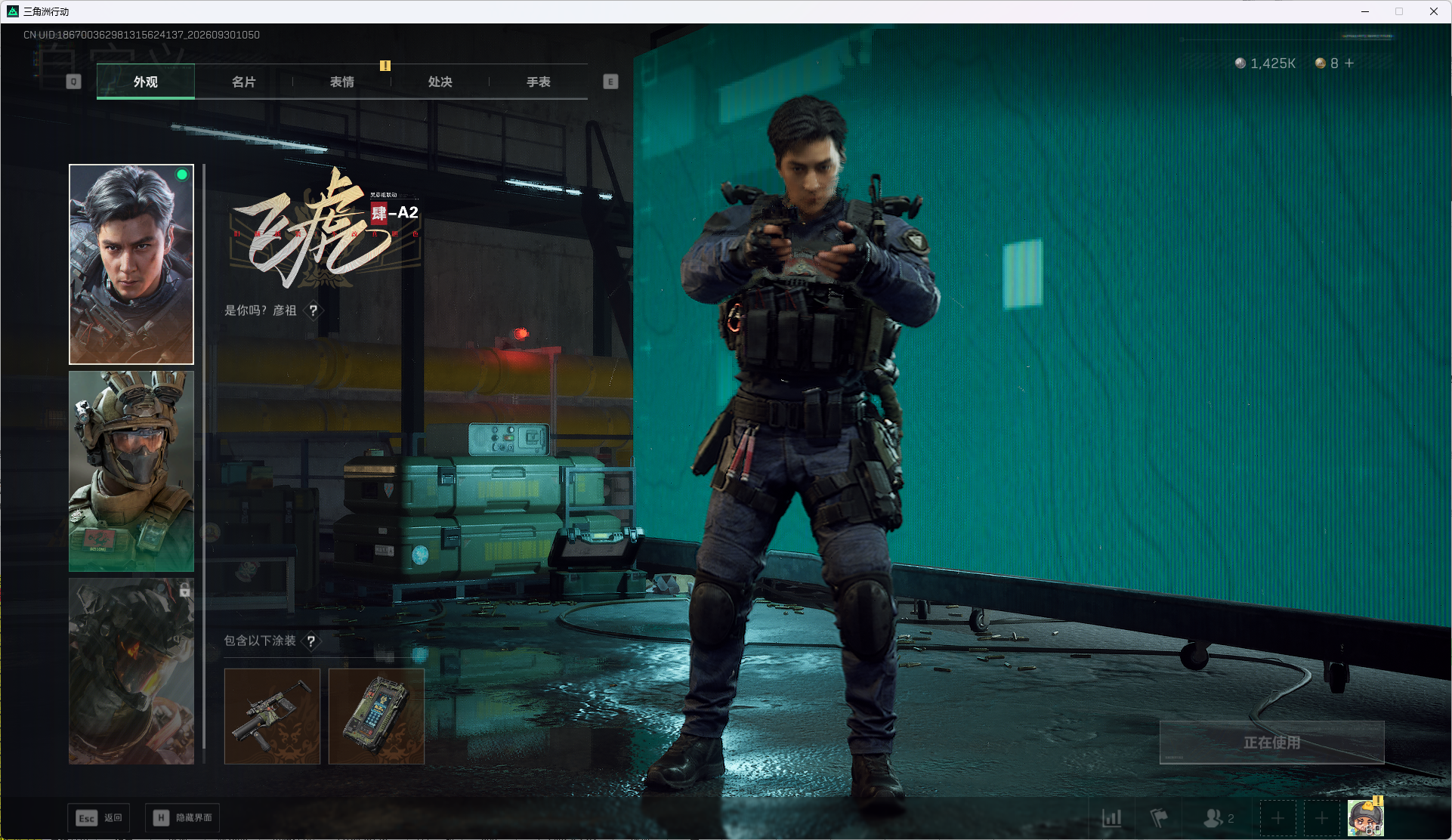The width and height of the screenshot is (1452, 840).
Task: Click the 三角洲行动 app icon in title bar
Action: point(12,11)
